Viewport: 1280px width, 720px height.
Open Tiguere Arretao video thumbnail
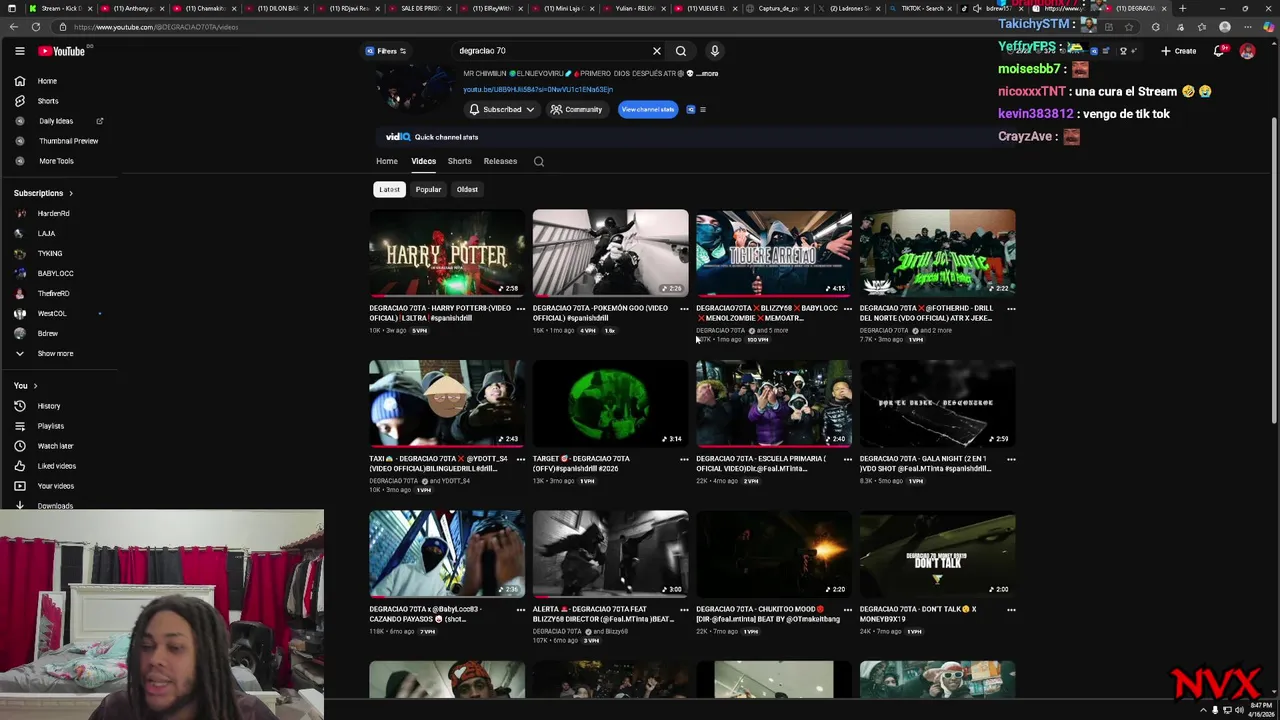(774, 252)
